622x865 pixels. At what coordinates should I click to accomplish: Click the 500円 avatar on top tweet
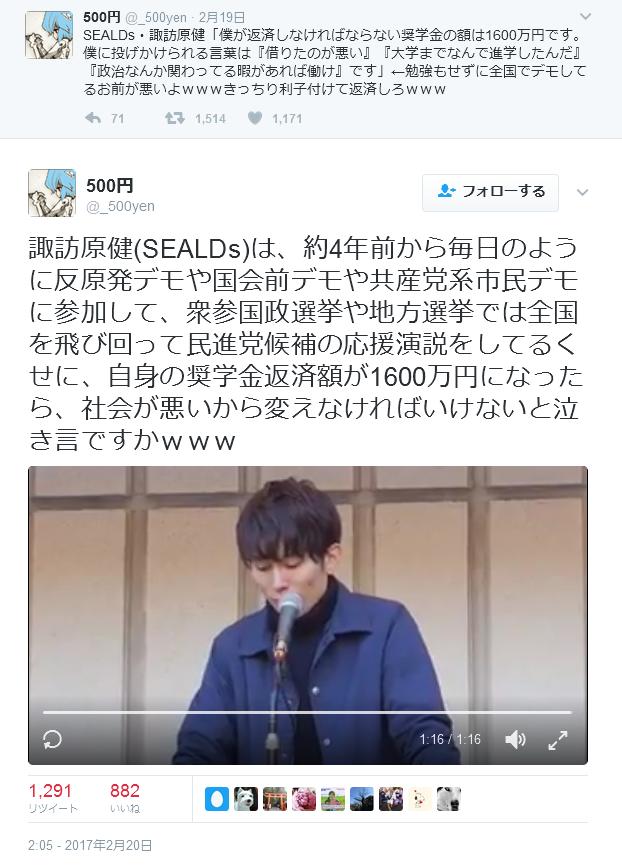pos(49,35)
